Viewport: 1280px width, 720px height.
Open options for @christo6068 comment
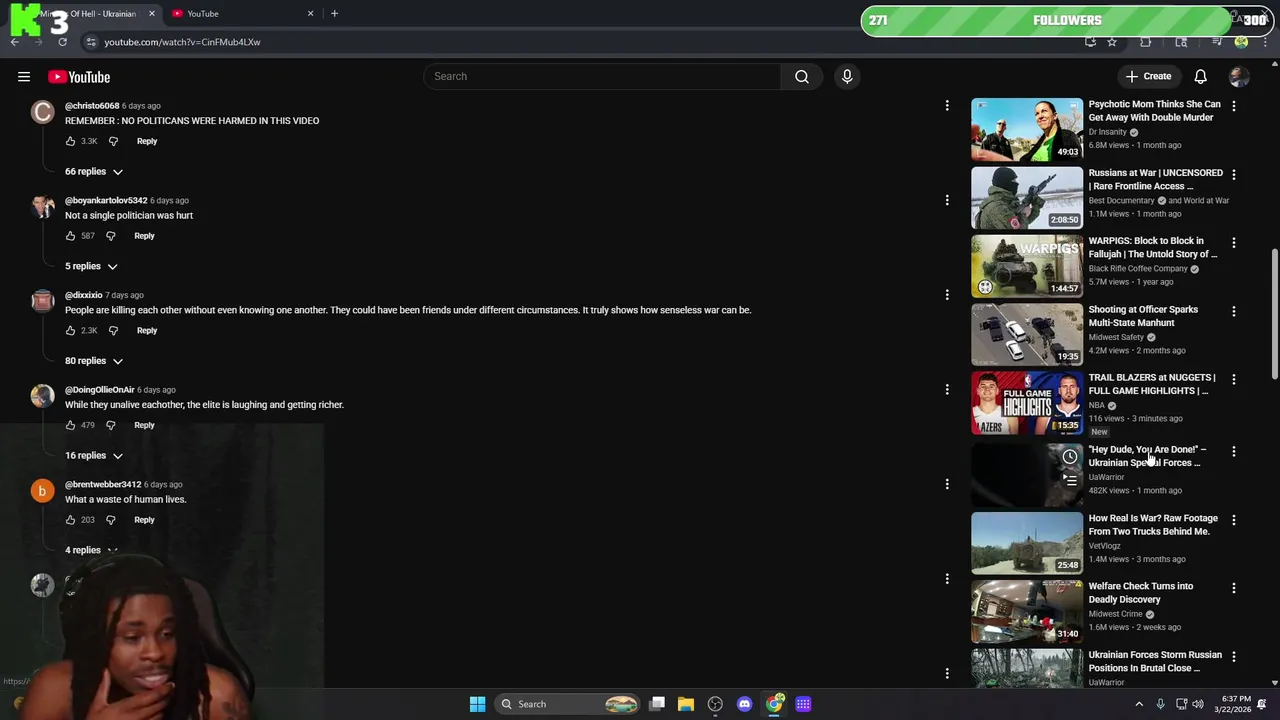point(947,105)
